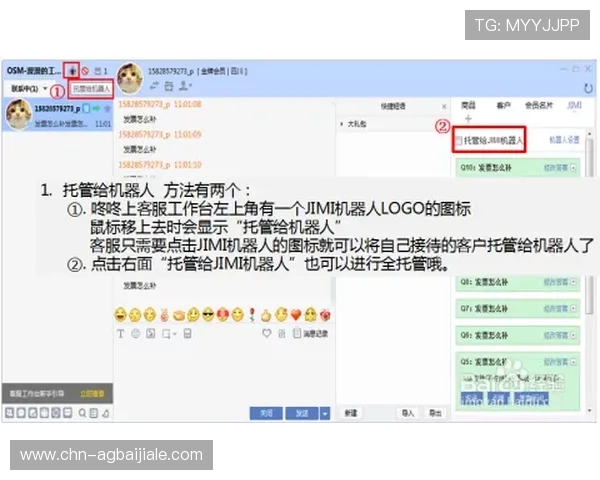The width and height of the screenshot is (600, 480).
Task: Click the transfer arrows icon under customer name
Action: pos(154,86)
